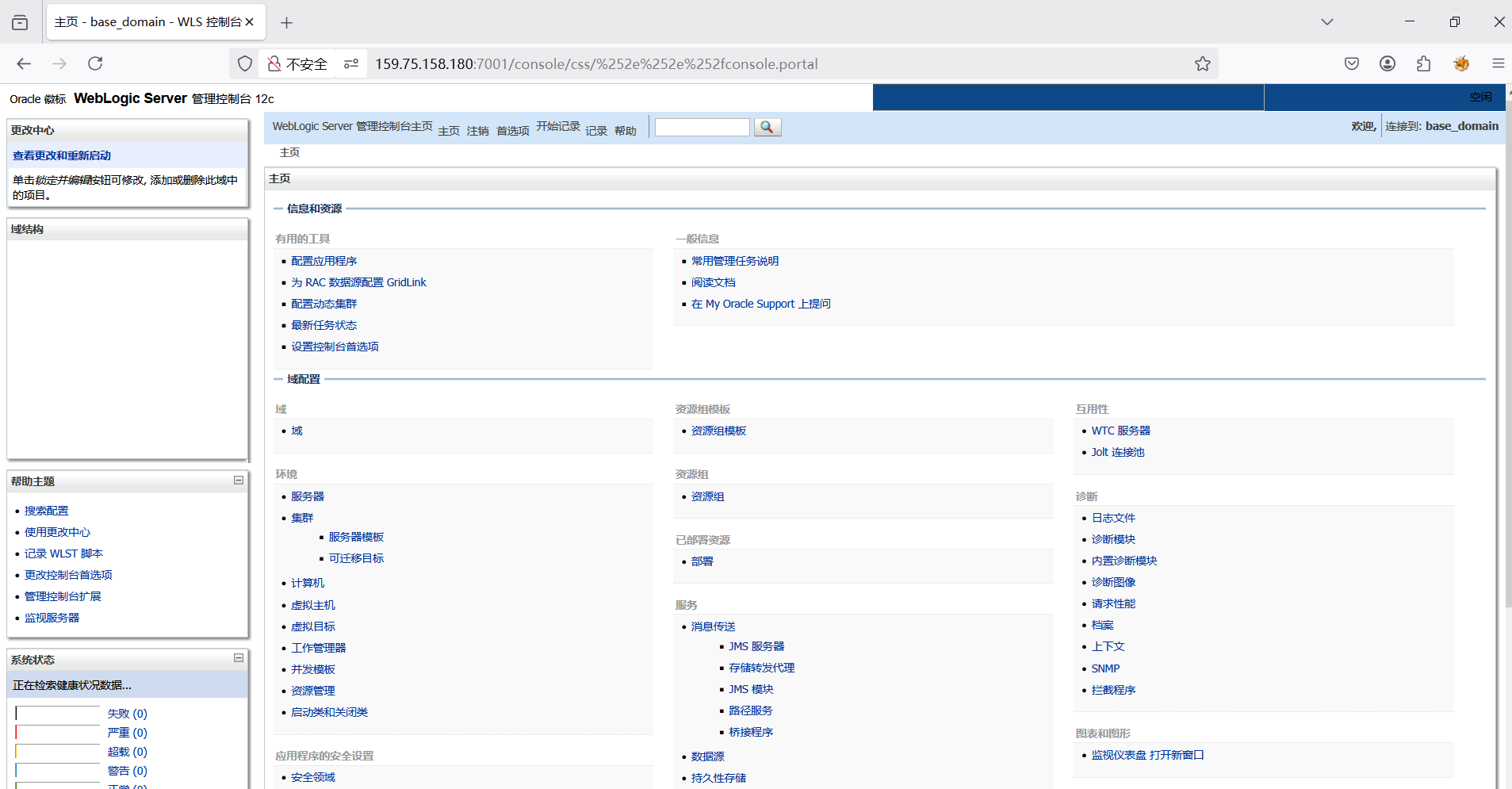Collapse the 帮助主题 panel
Screen dimensions: 1512x789
click(x=238, y=481)
